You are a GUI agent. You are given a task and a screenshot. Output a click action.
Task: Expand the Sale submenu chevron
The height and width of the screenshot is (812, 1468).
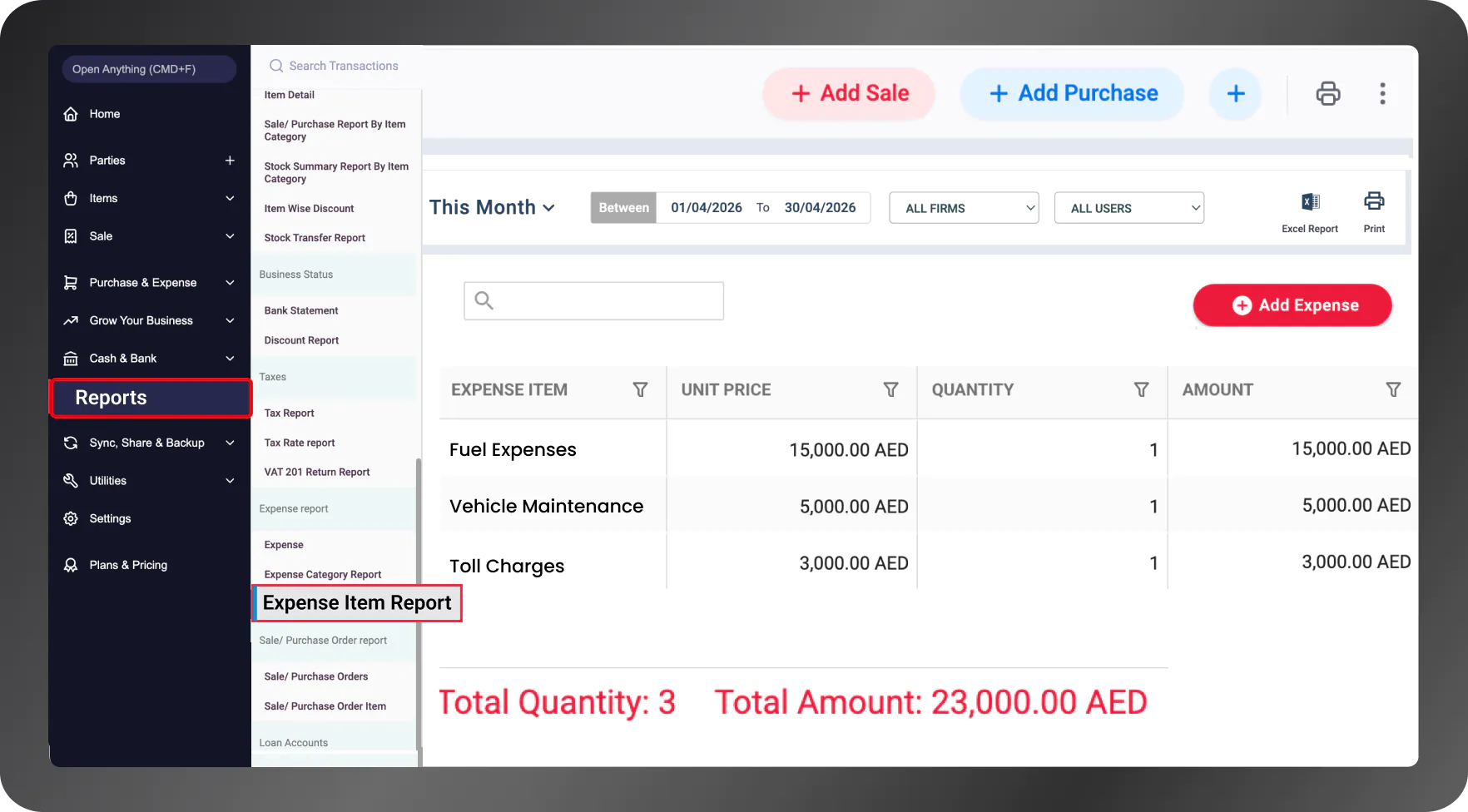click(x=230, y=236)
